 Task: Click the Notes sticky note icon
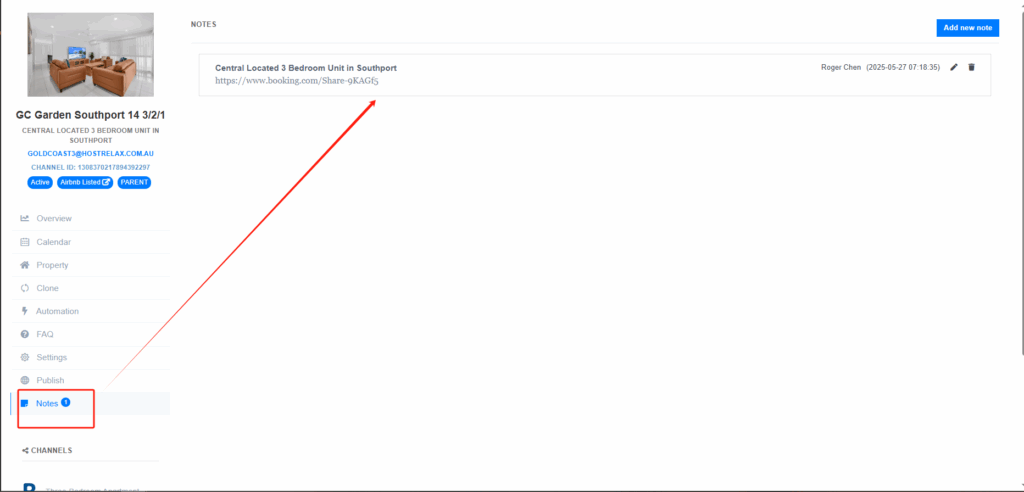[25, 404]
